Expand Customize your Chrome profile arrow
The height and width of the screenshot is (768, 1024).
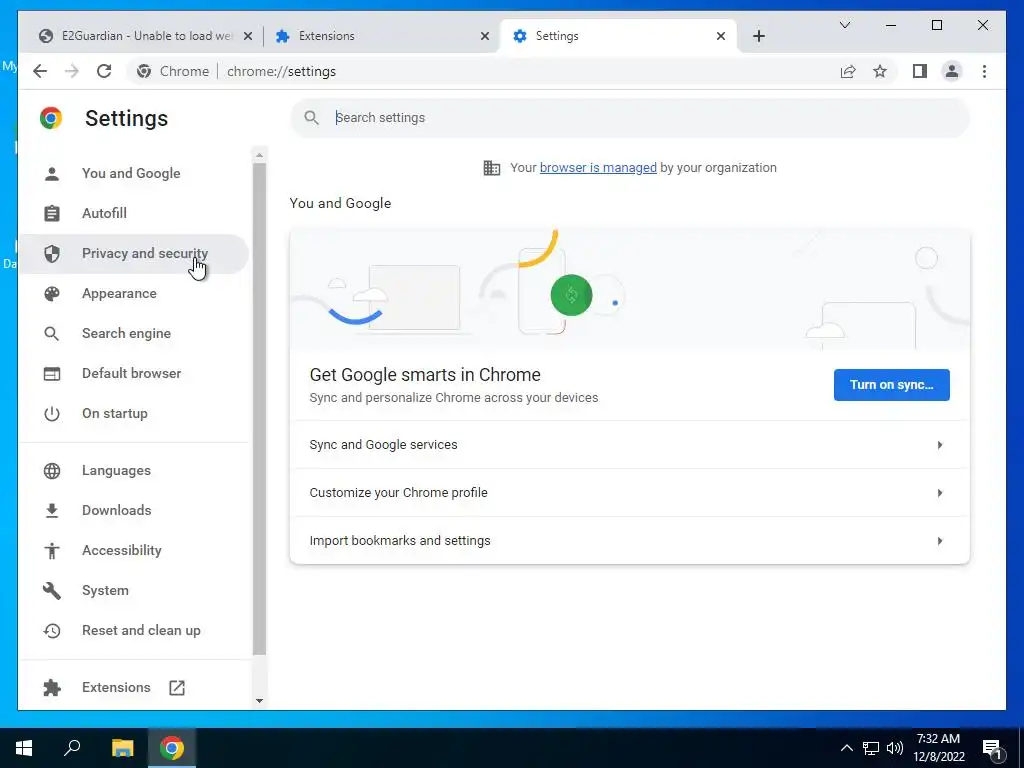point(940,493)
